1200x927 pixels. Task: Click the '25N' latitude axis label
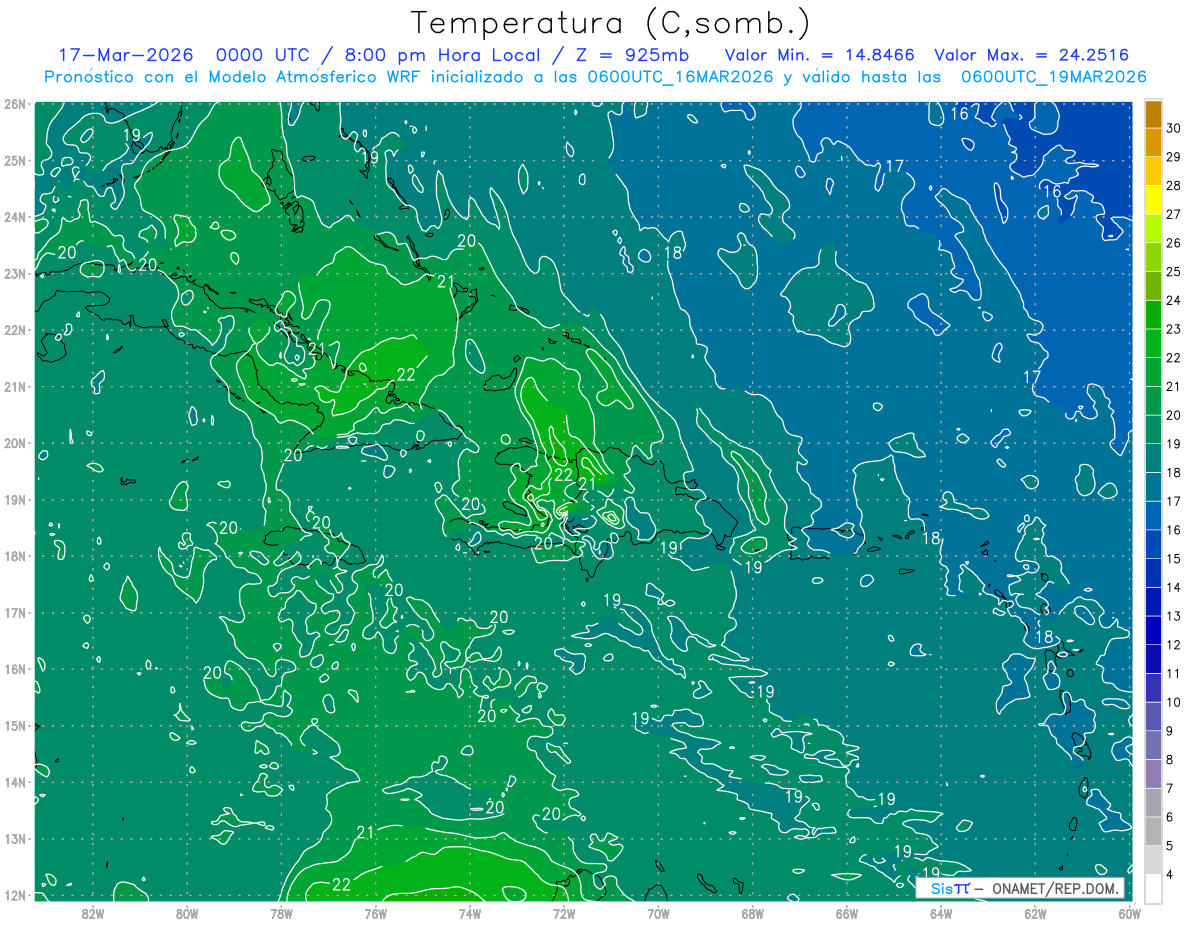click(x=15, y=160)
